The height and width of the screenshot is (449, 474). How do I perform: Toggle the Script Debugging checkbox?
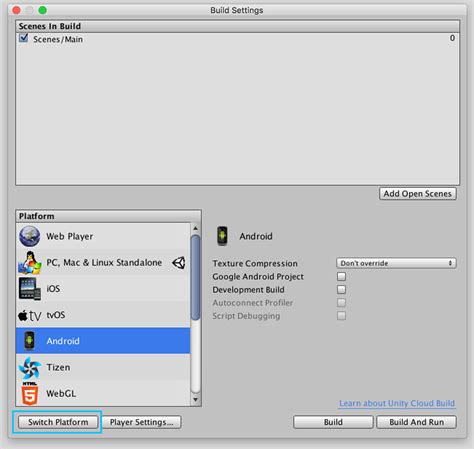click(341, 316)
